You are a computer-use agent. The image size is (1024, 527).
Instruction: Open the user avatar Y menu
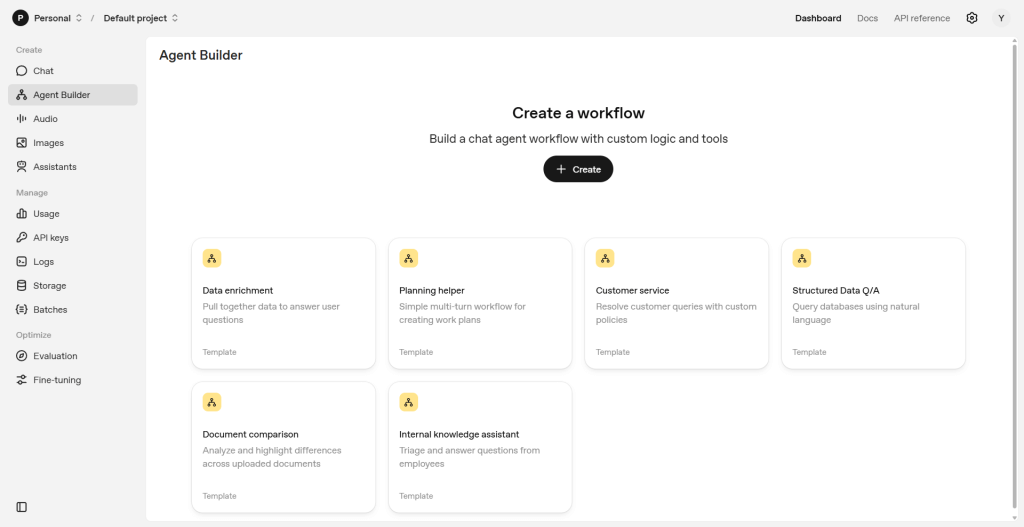coord(1001,18)
